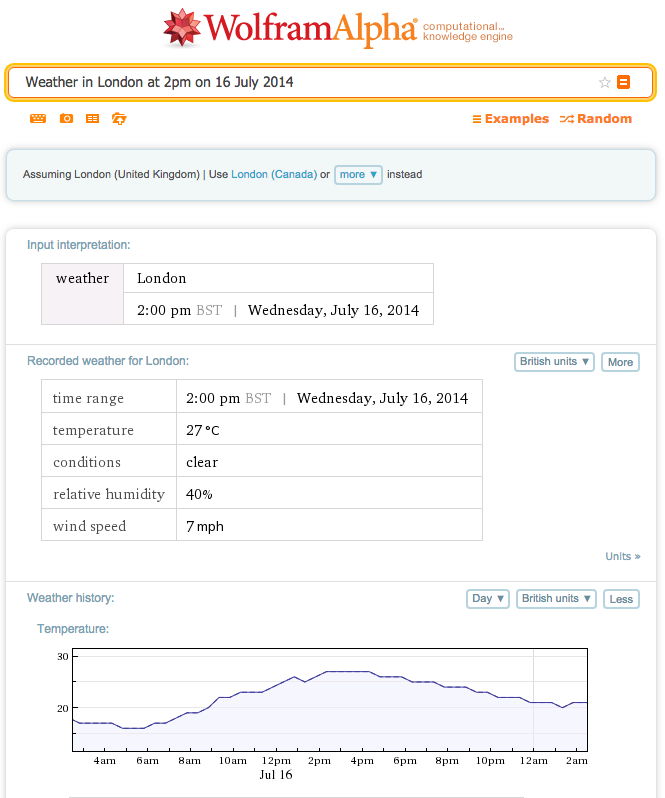Use London (Canada) instead
Image resolution: width=665 pixels, height=798 pixels.
[x=273, y=174]
